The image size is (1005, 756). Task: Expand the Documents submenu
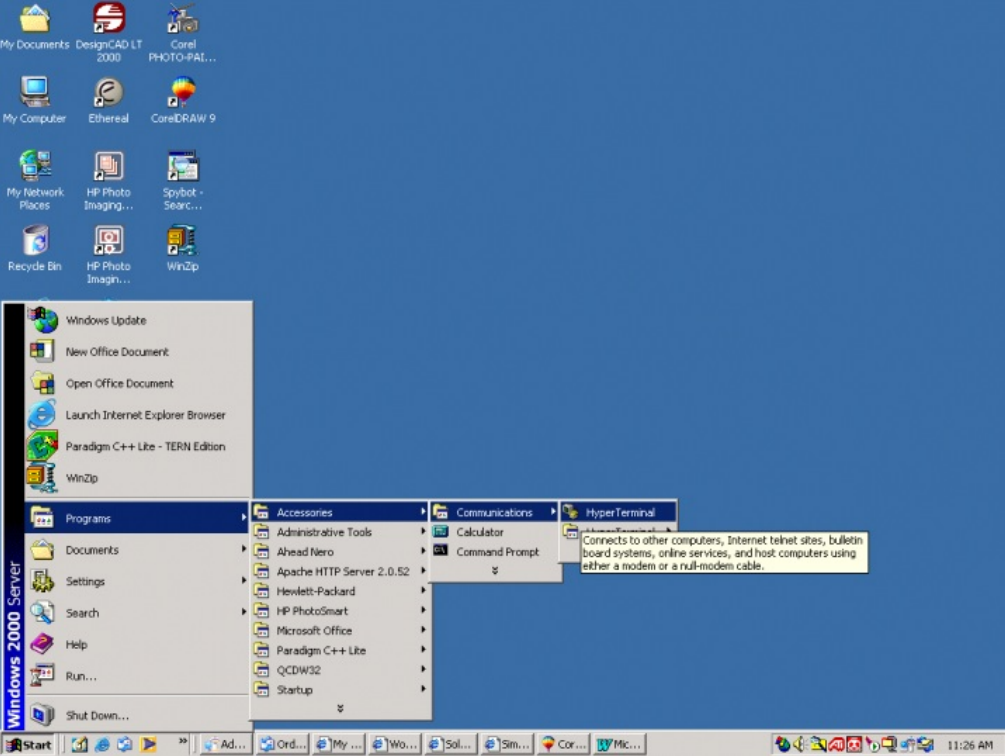click(138, 550)
